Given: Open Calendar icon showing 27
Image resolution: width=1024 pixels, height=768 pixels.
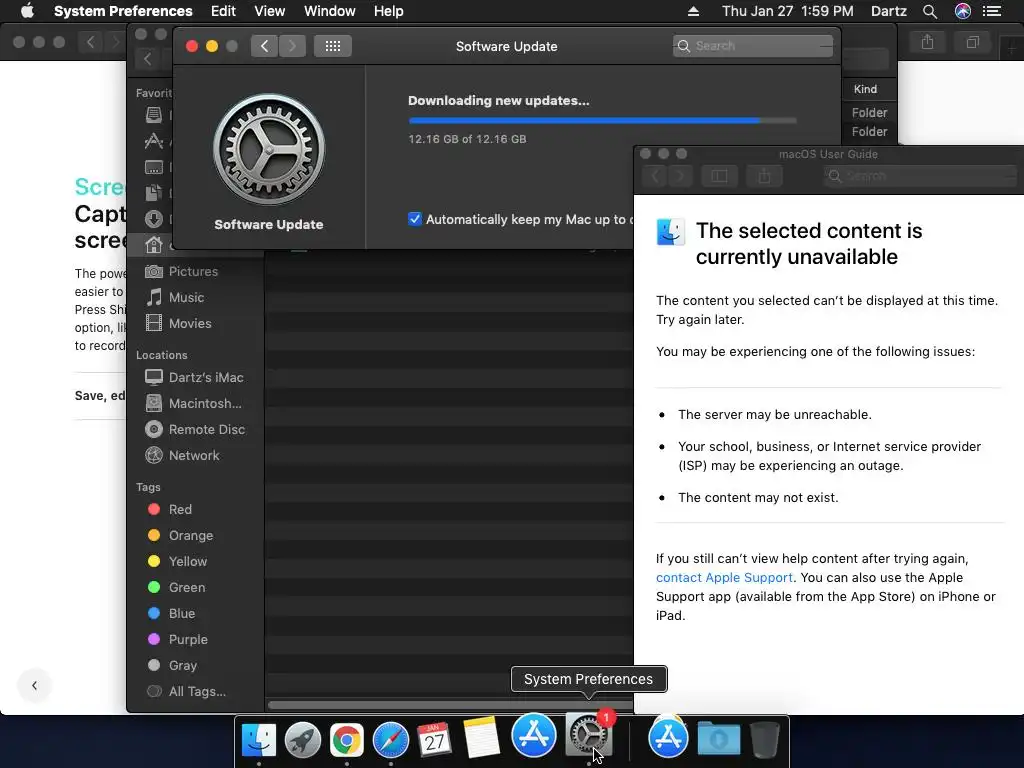Looking at the screenshot, I should 434,739.
